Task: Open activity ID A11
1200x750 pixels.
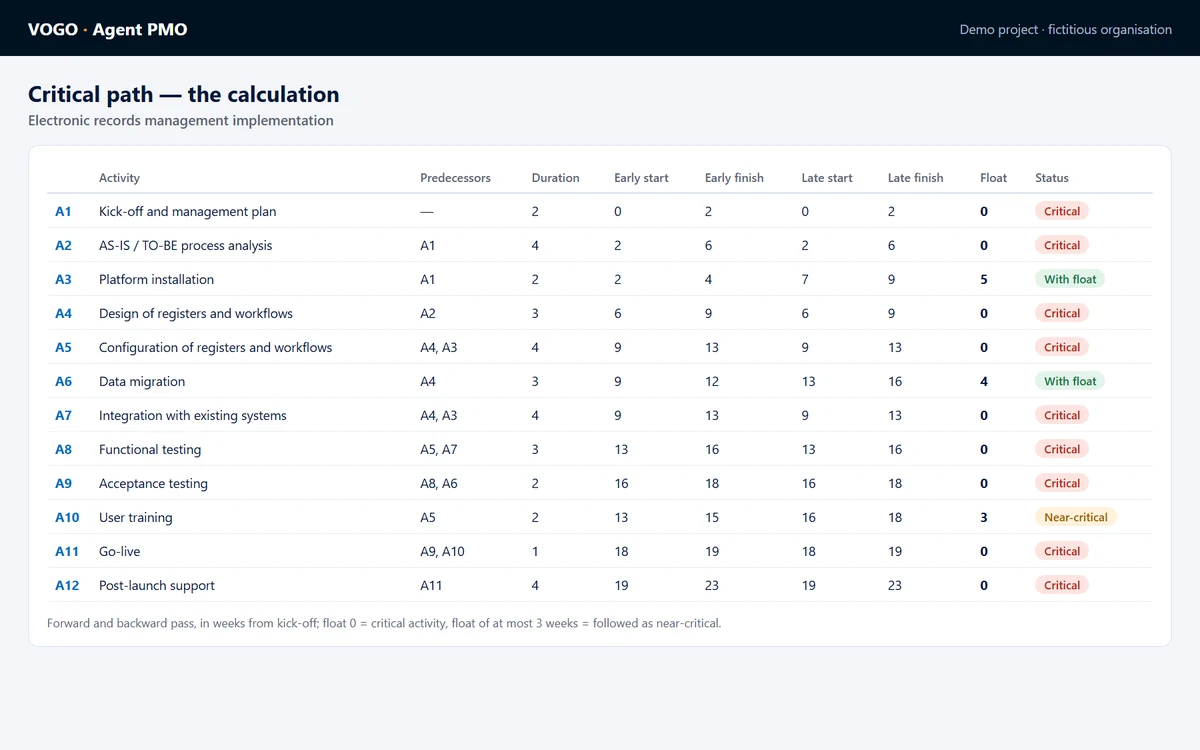Action: click(67, 551)
